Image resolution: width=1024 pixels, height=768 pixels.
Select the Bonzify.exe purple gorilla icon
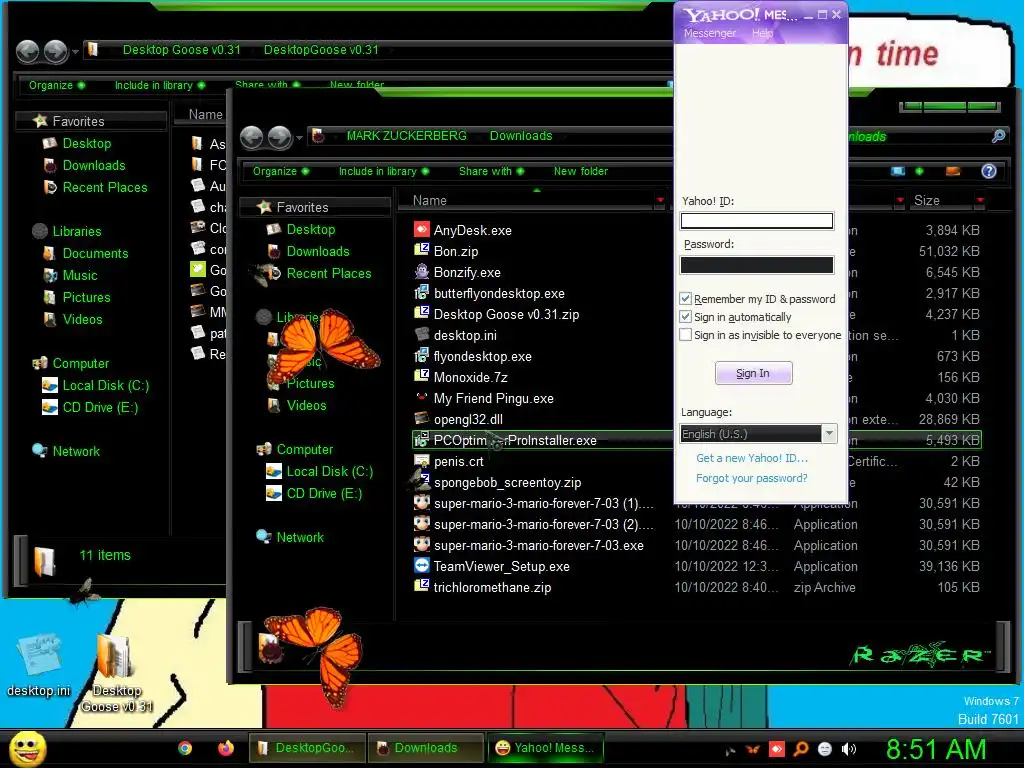[422, 272]
